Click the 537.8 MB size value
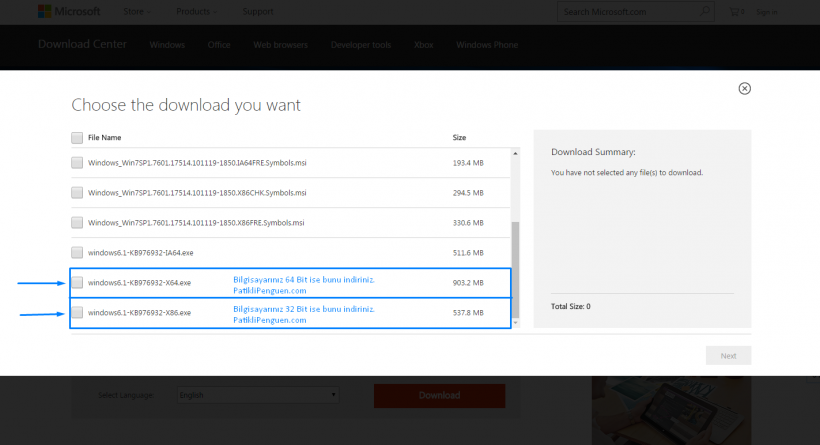The image size is (820, 445). pyautogui.click(x=468, y=313)
